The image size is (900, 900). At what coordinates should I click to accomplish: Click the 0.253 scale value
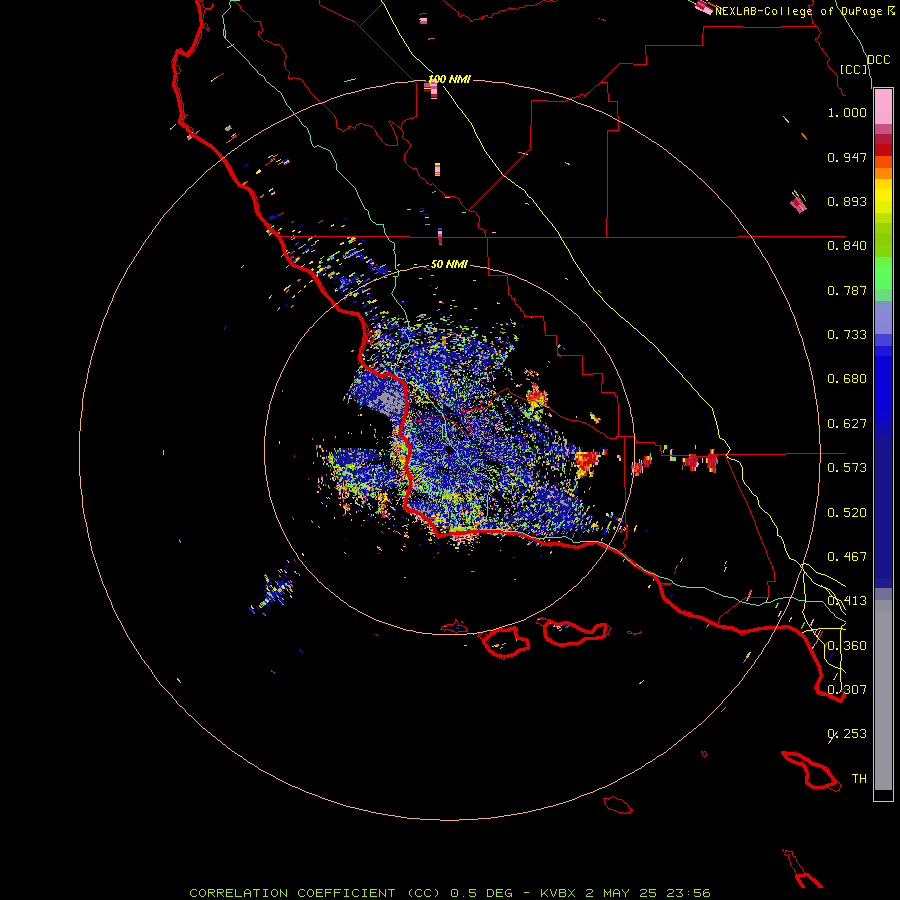tap(847, 734)
